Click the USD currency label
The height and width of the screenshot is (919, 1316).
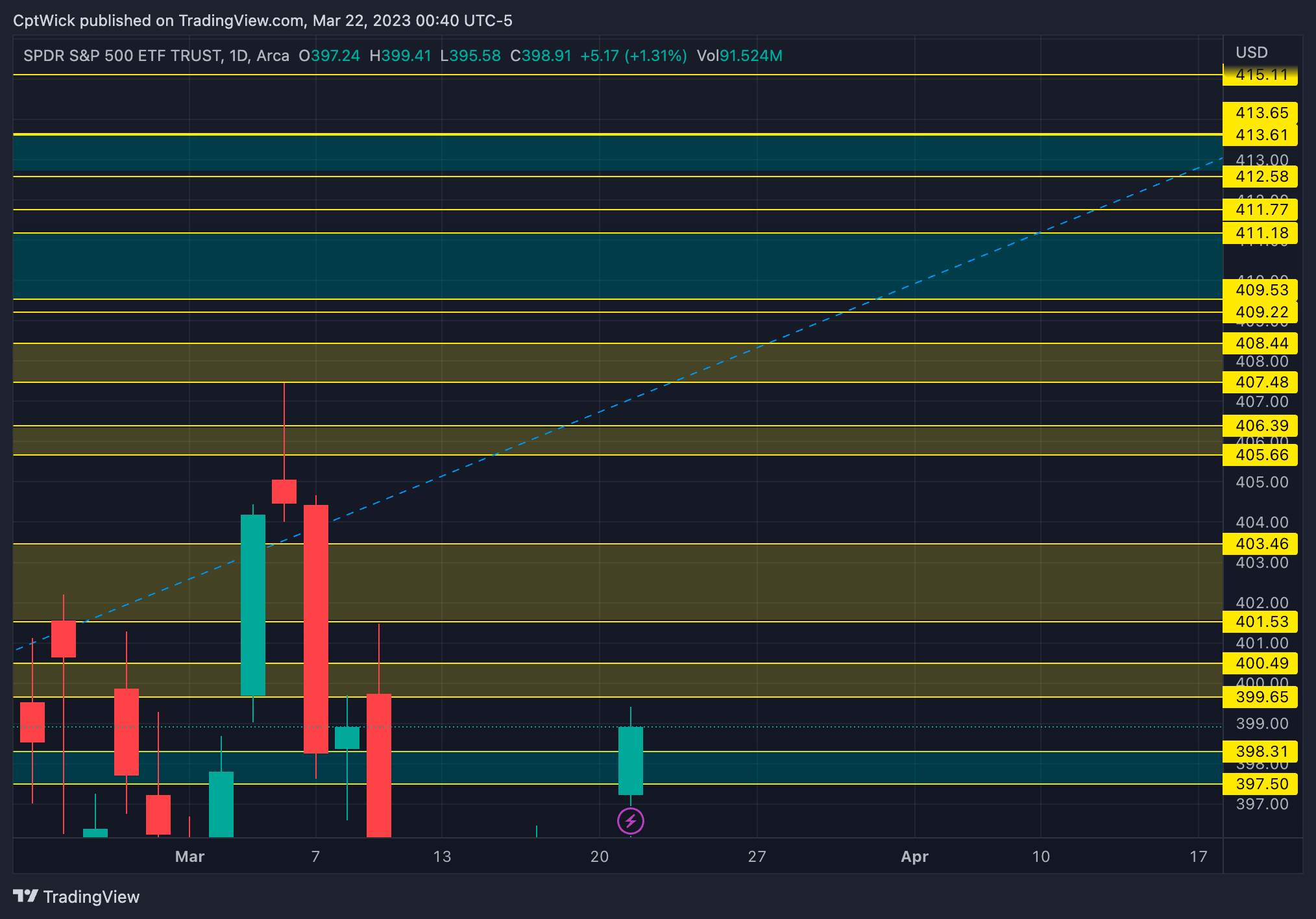coord(1251,53)
